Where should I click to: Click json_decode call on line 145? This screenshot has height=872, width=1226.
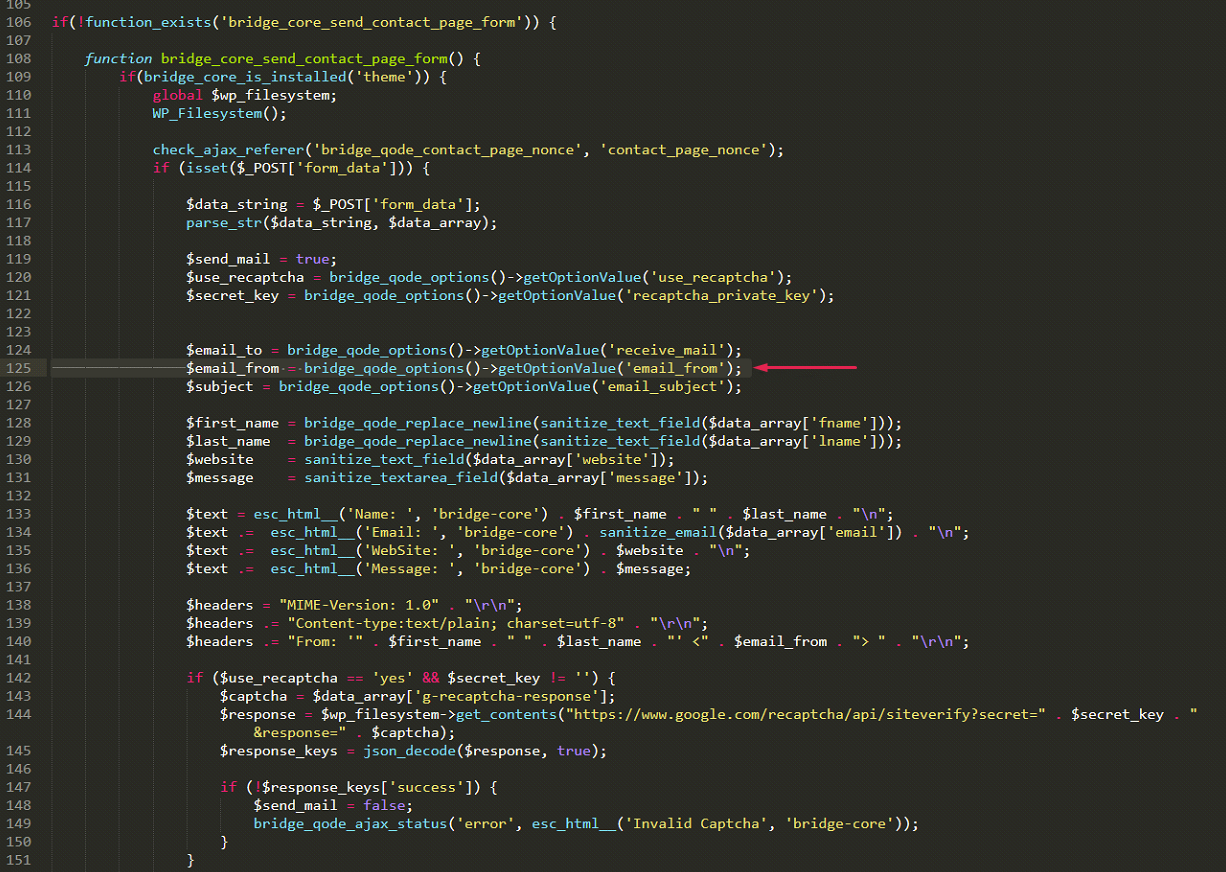pos(485,750)
